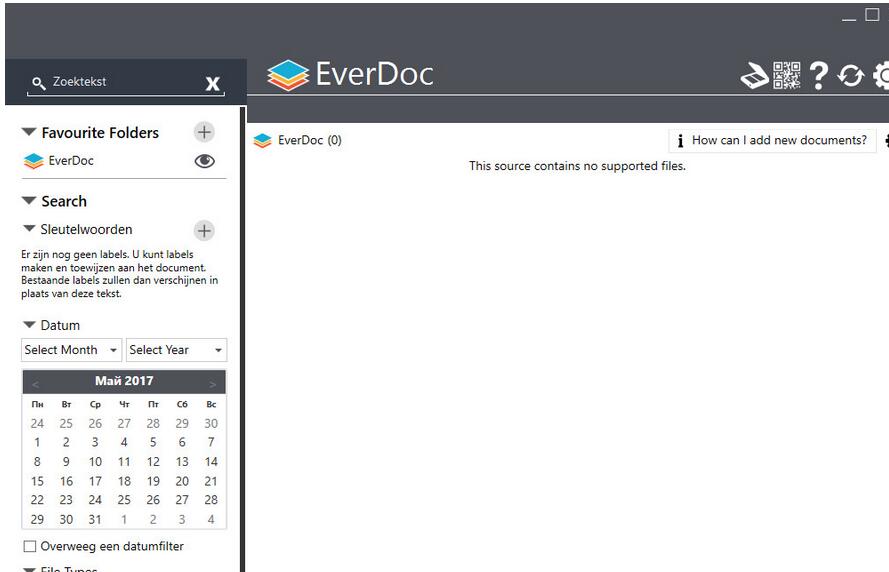Screen dimensions: 889x572
Task: Select May 23 in calendar
Action: (66, 500)
